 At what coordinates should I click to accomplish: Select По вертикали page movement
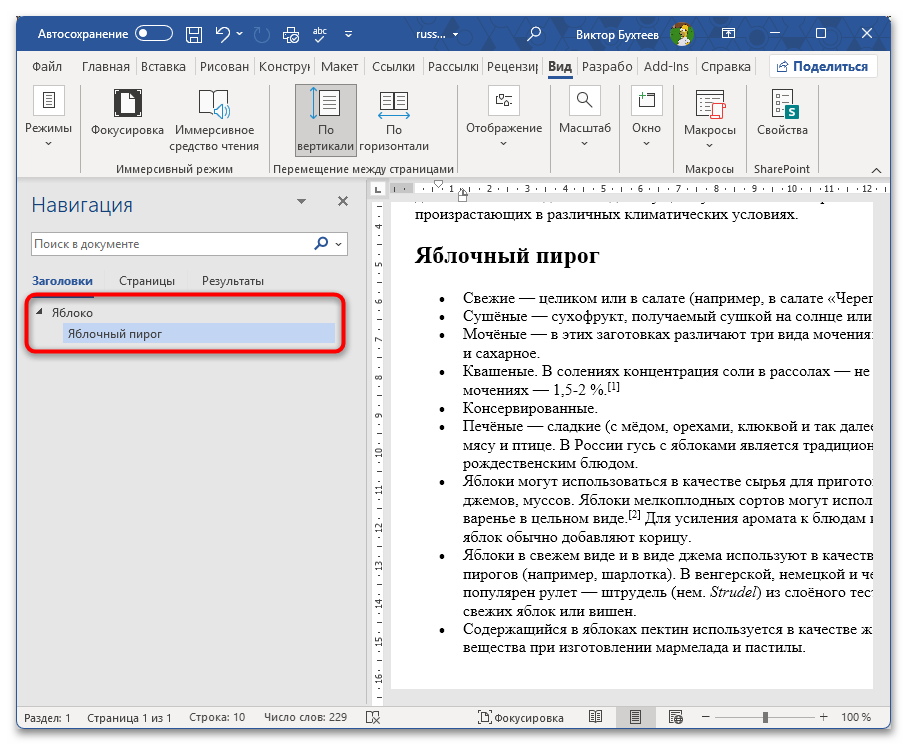pyautogui.click(x=325, y=120)
